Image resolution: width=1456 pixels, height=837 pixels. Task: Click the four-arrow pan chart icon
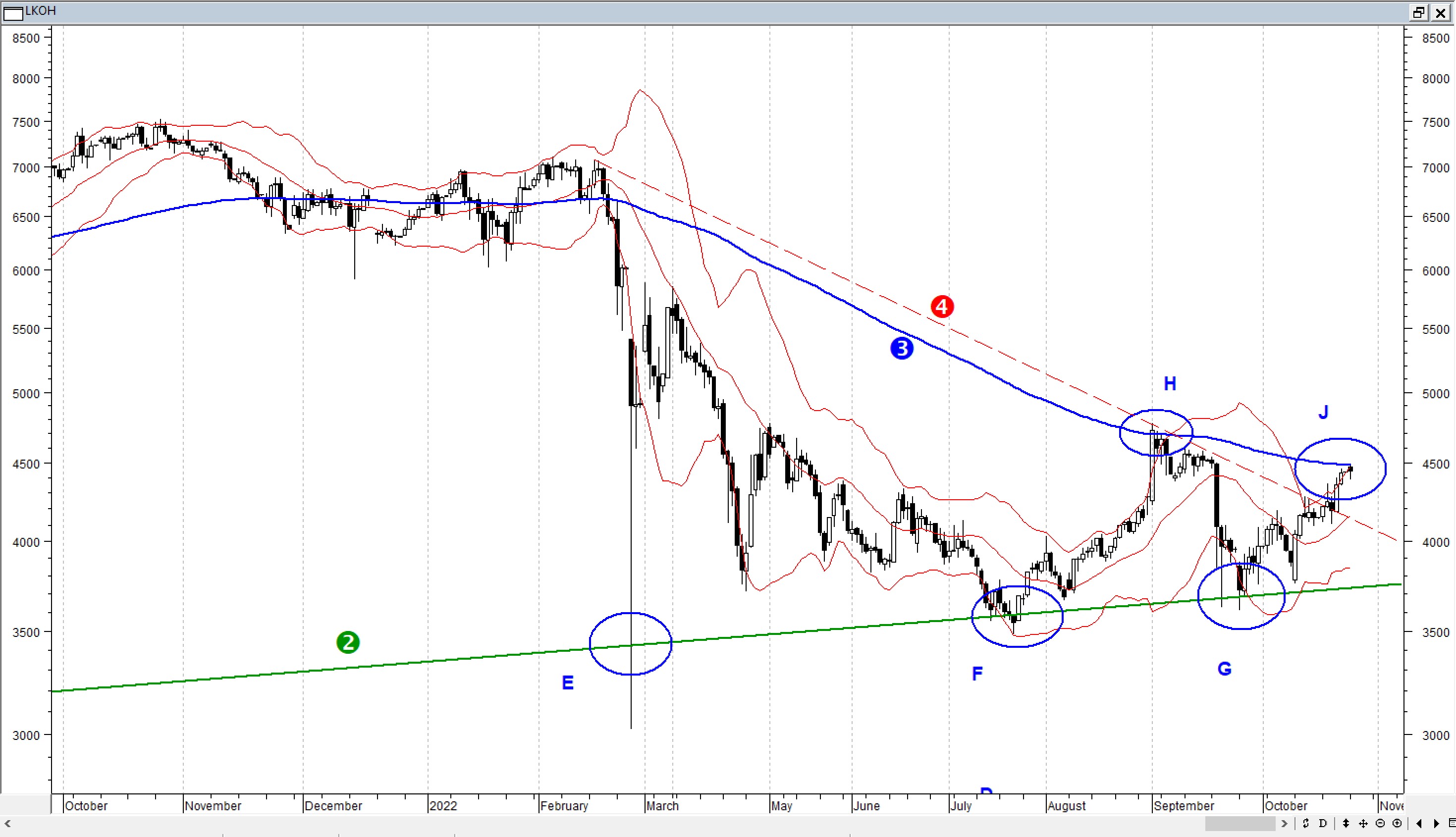tap(1363, 823)
